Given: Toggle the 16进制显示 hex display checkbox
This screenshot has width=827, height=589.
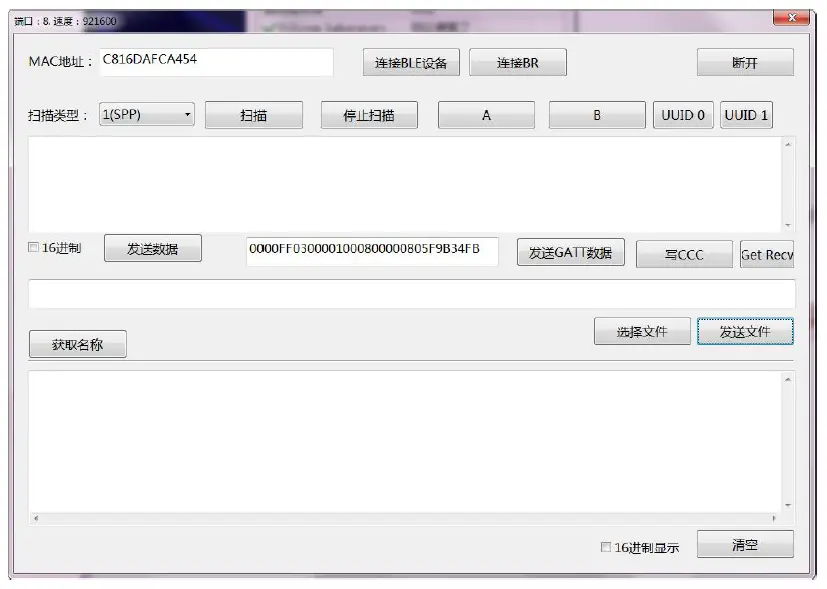Looking at the screenshot, I should (605, 546).
